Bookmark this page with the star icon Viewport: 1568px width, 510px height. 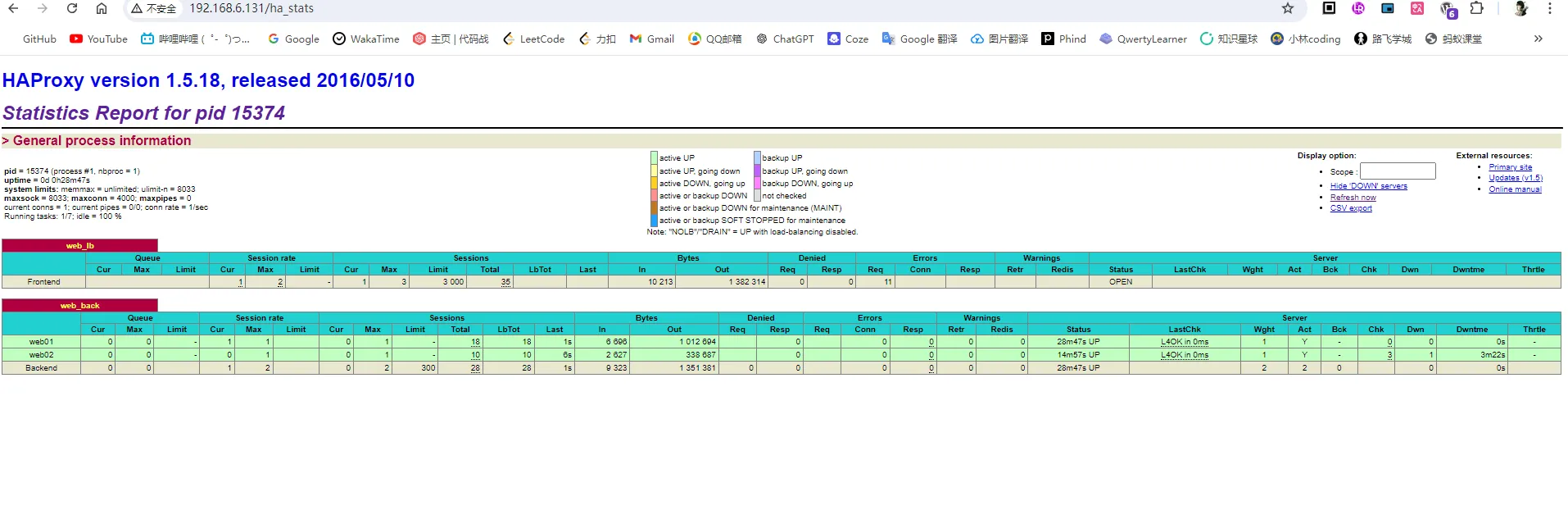click(1288, 8)
